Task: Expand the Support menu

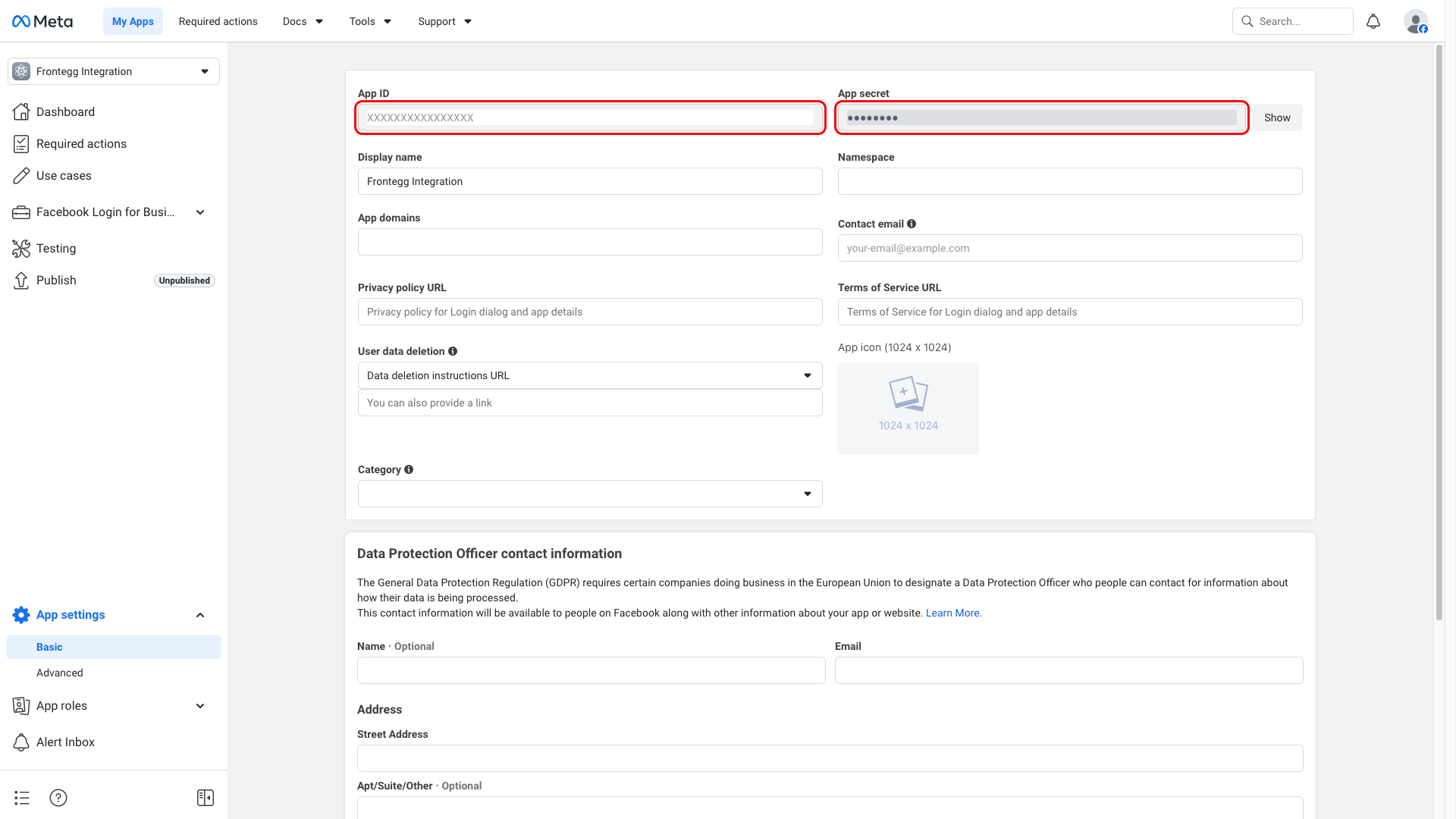Action: pos(444,21)
